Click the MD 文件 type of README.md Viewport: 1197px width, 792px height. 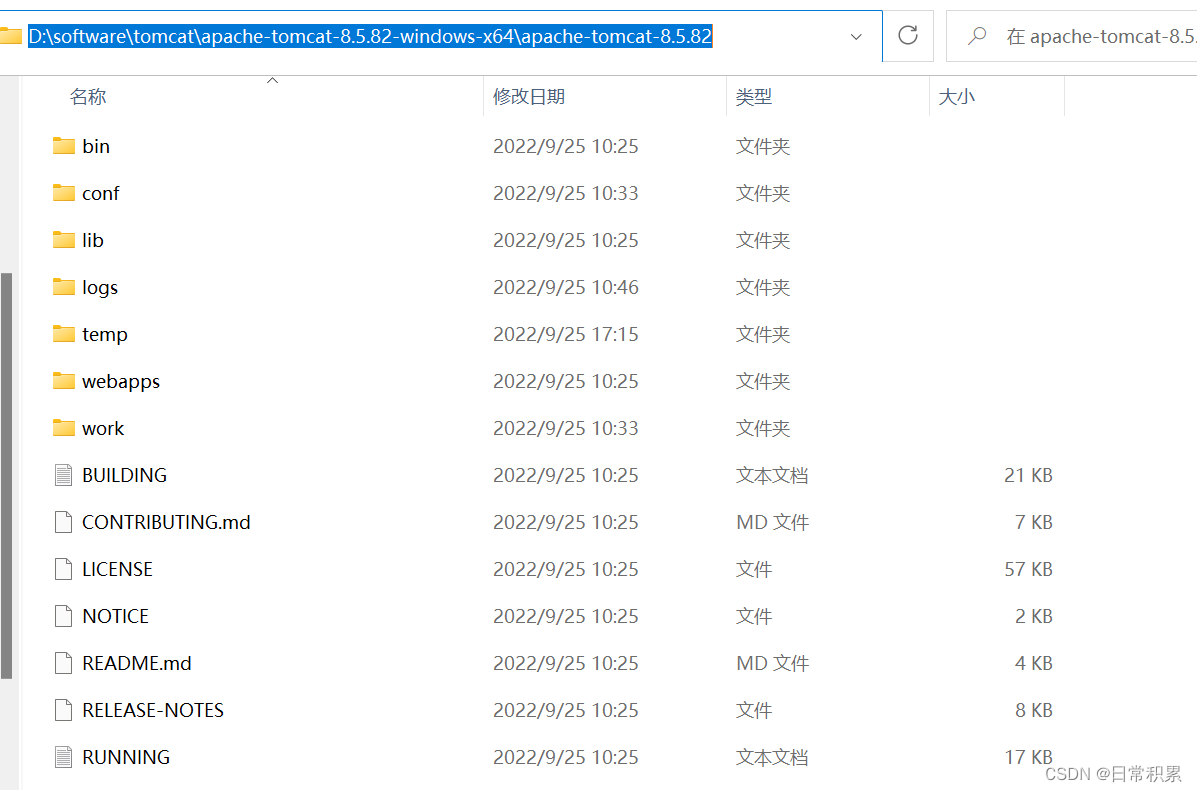tap(773, 663)
